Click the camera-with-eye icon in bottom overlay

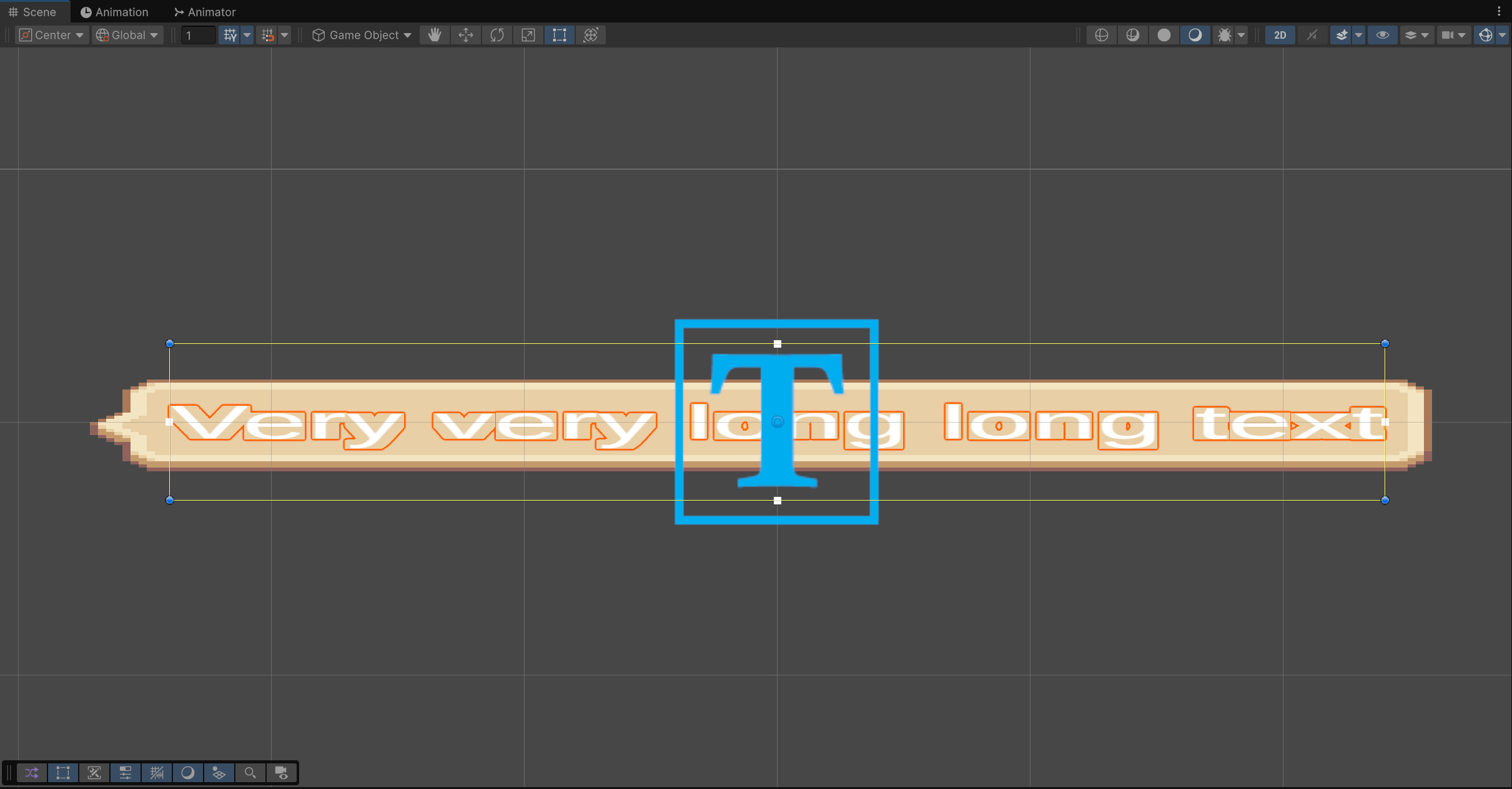[x=282, y=773]
